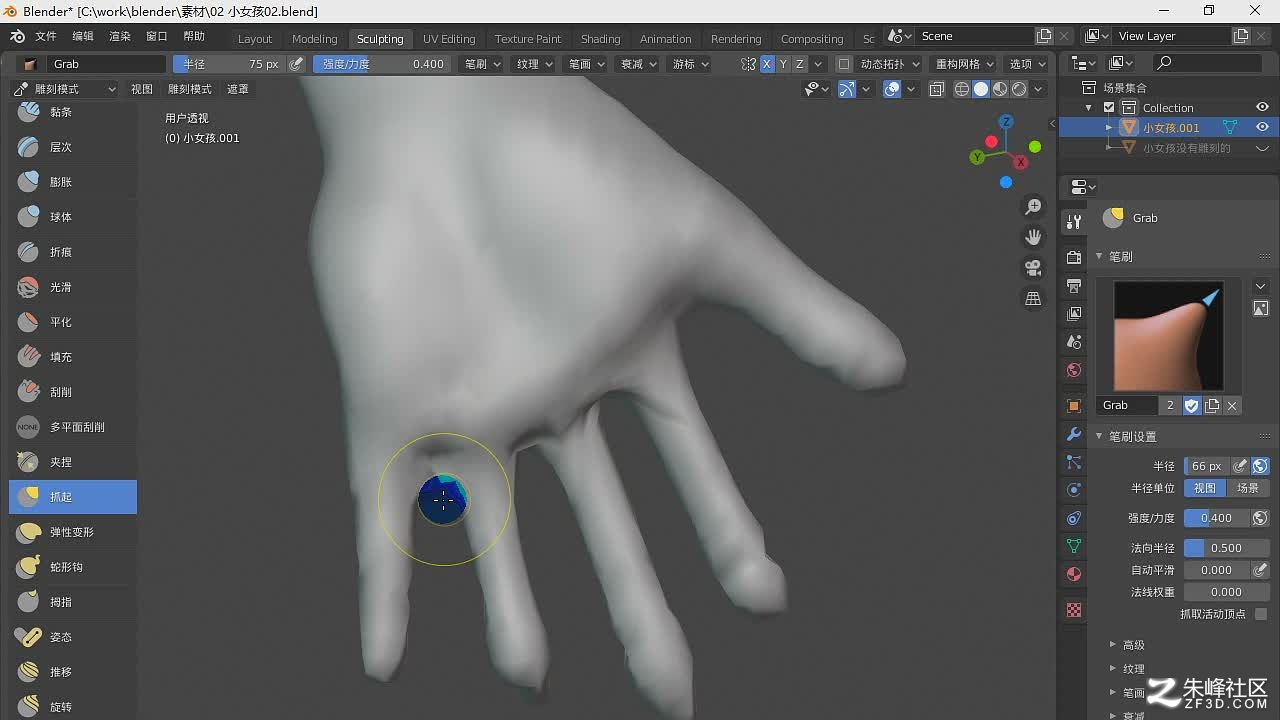
Task: Open the Object Data green triangle tab
Action: [x=1074, y=546]
